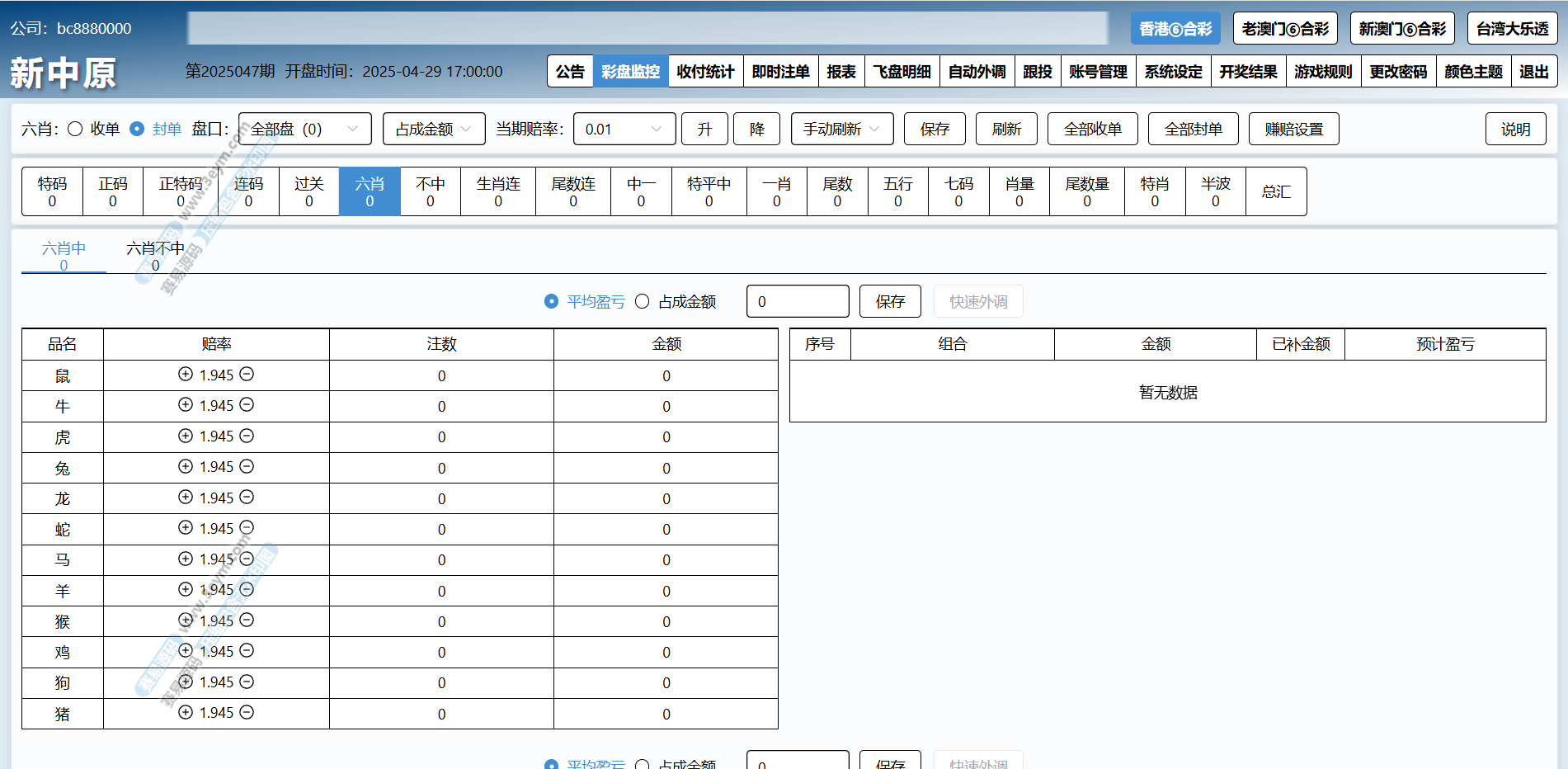This screenshot has height=769, width=1568.
Task: Open 颜色主题 color theme menu
Action: point(1473,72)
